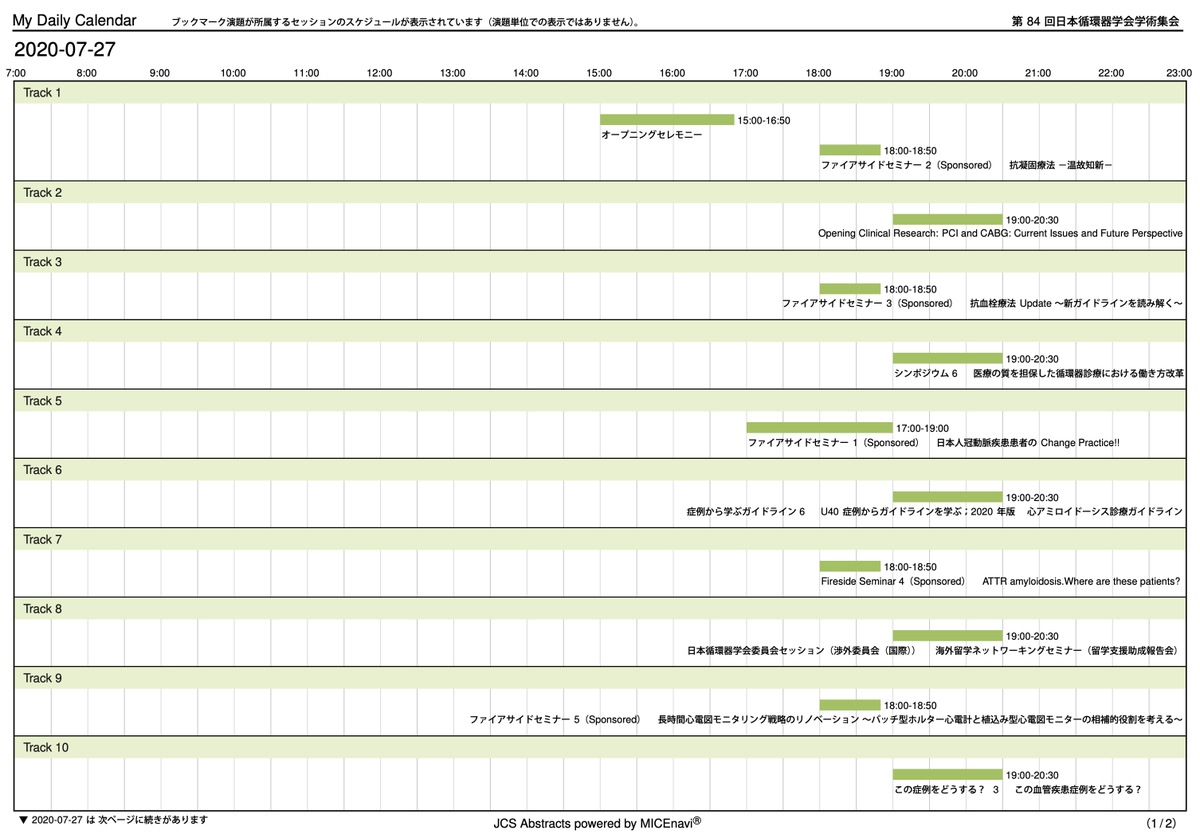Select the Track 5 row header
Image resolution: width=1200 pixels, height=838 pixels.
point(599,401)
